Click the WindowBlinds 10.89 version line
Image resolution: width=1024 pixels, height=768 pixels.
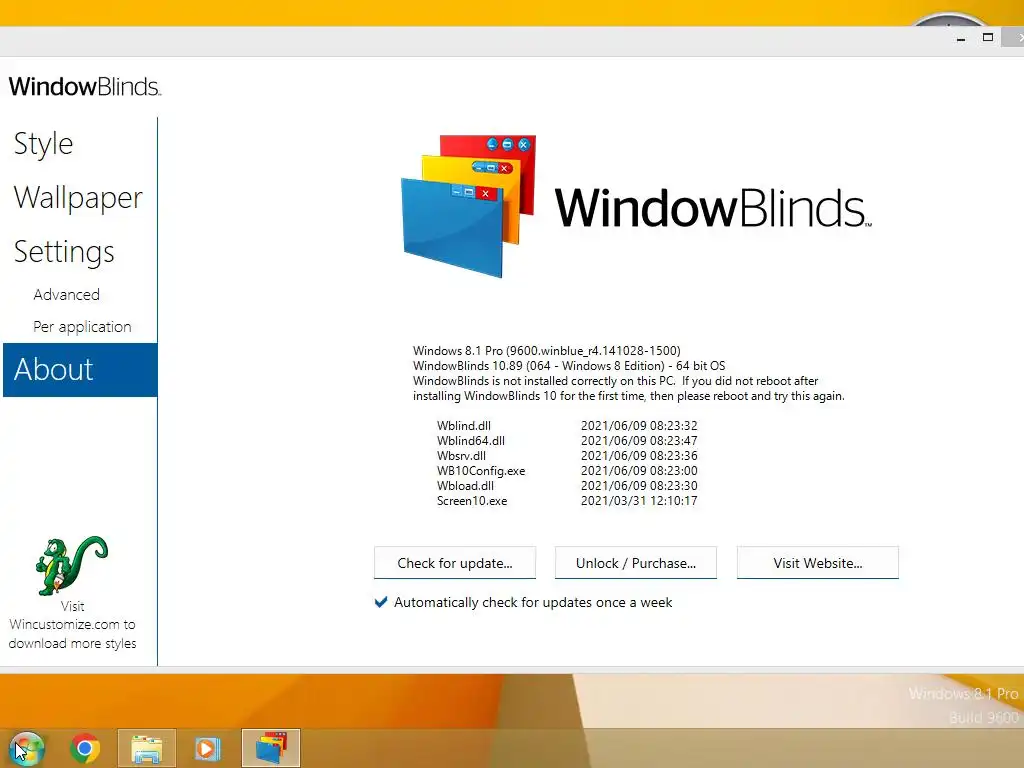[569, 366]
